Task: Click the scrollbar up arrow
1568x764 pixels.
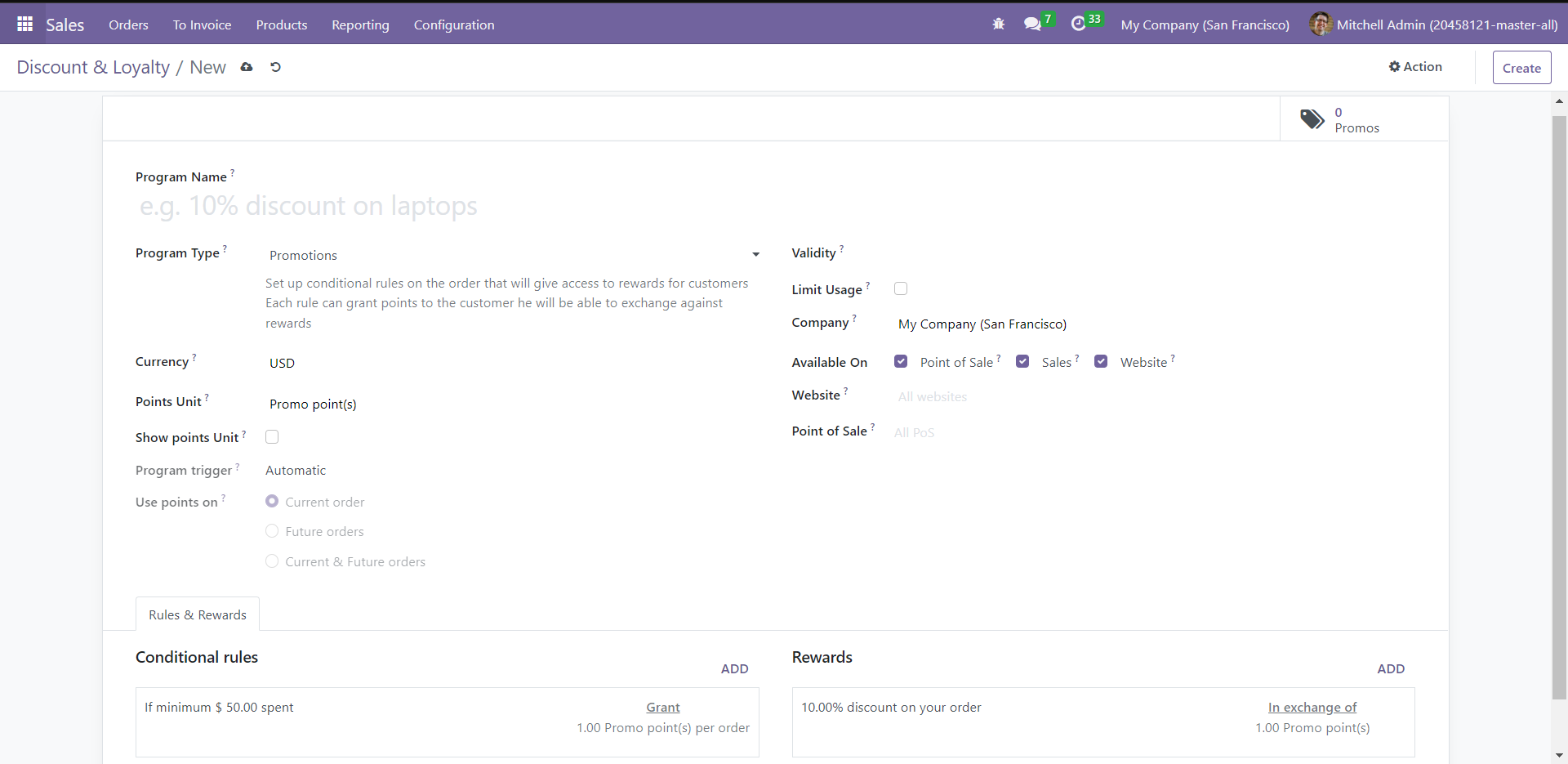Action: pos(1559,101)
